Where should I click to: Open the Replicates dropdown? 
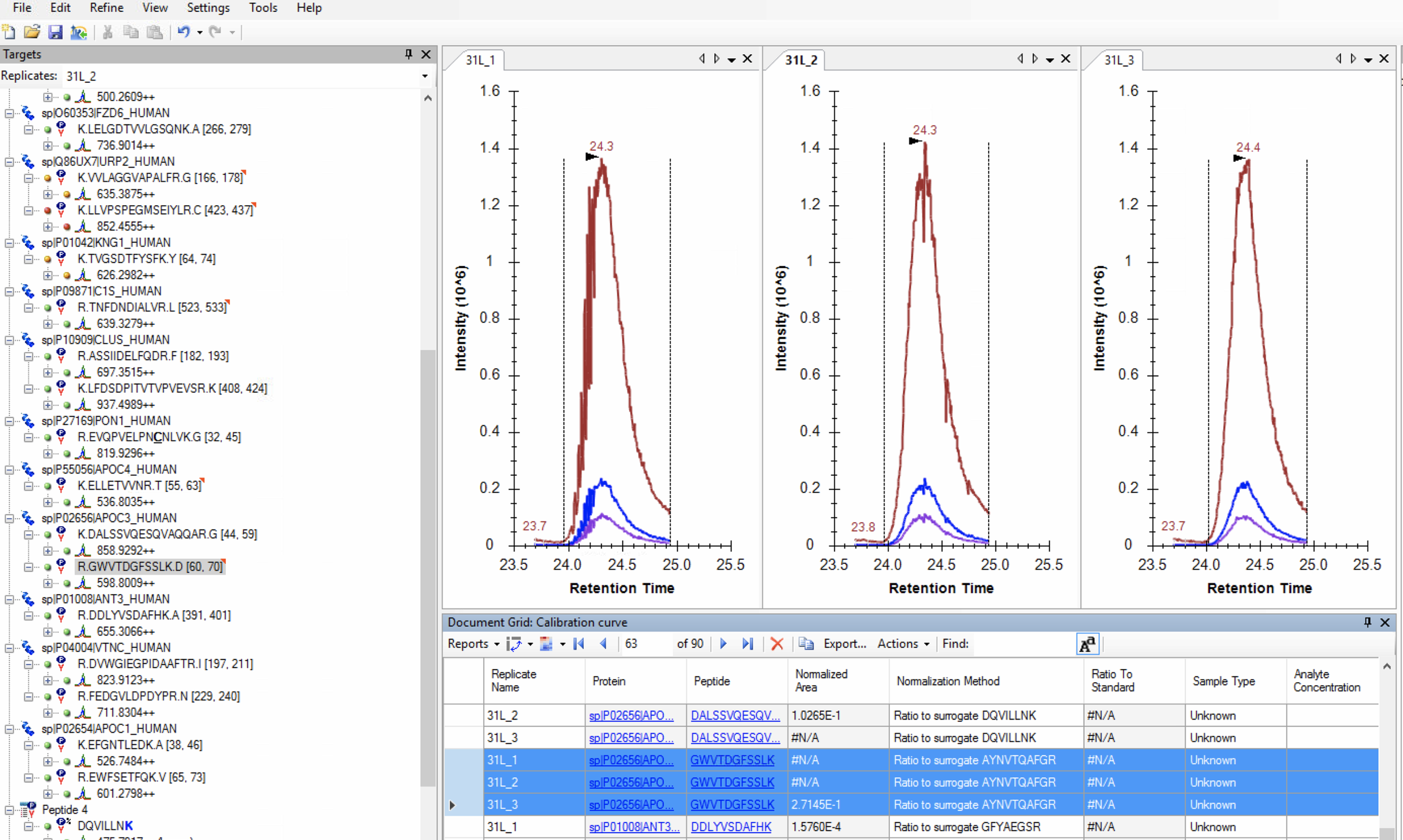(425, 76)
